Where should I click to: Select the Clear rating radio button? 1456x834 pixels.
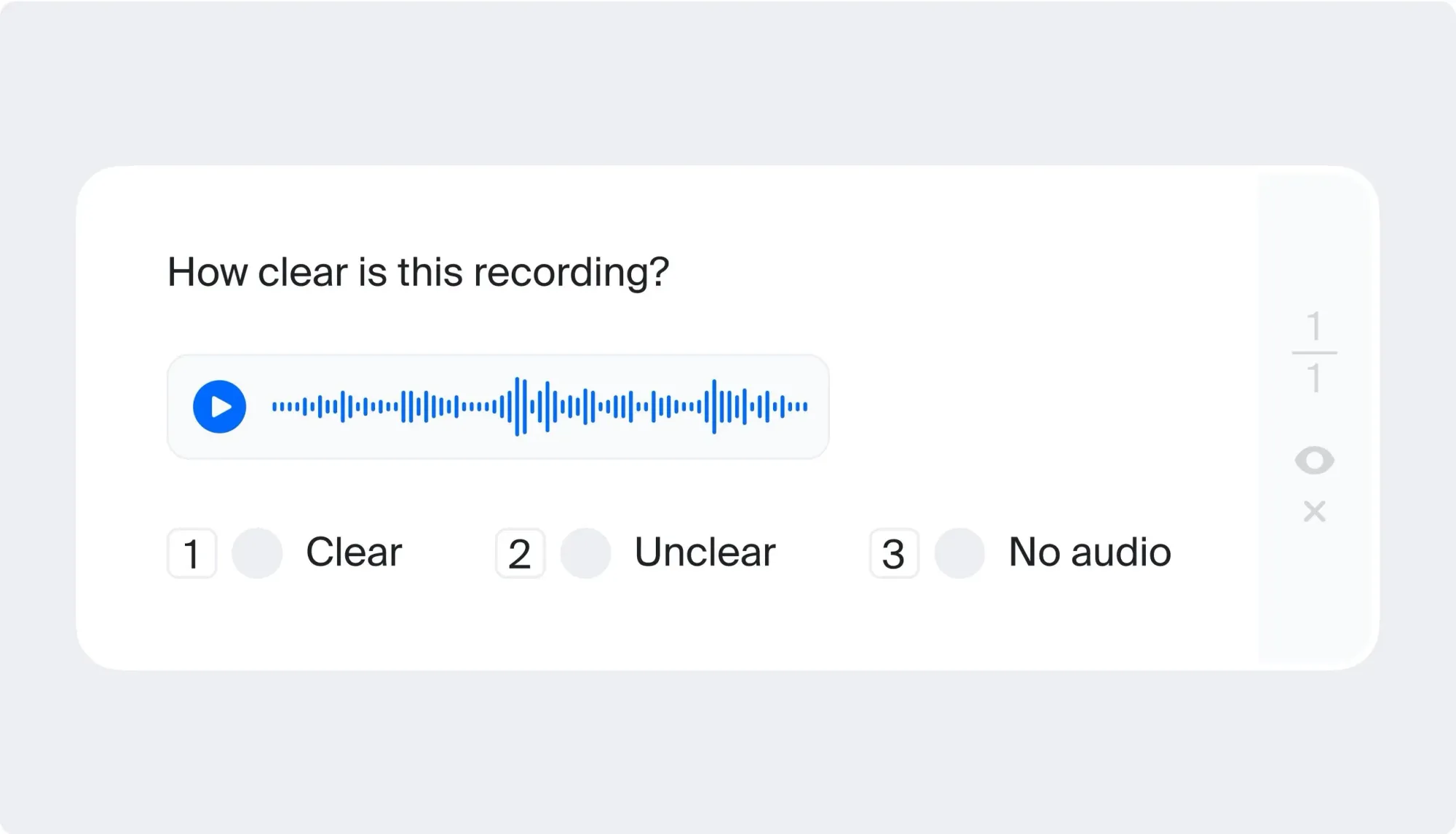pos(258,553)
